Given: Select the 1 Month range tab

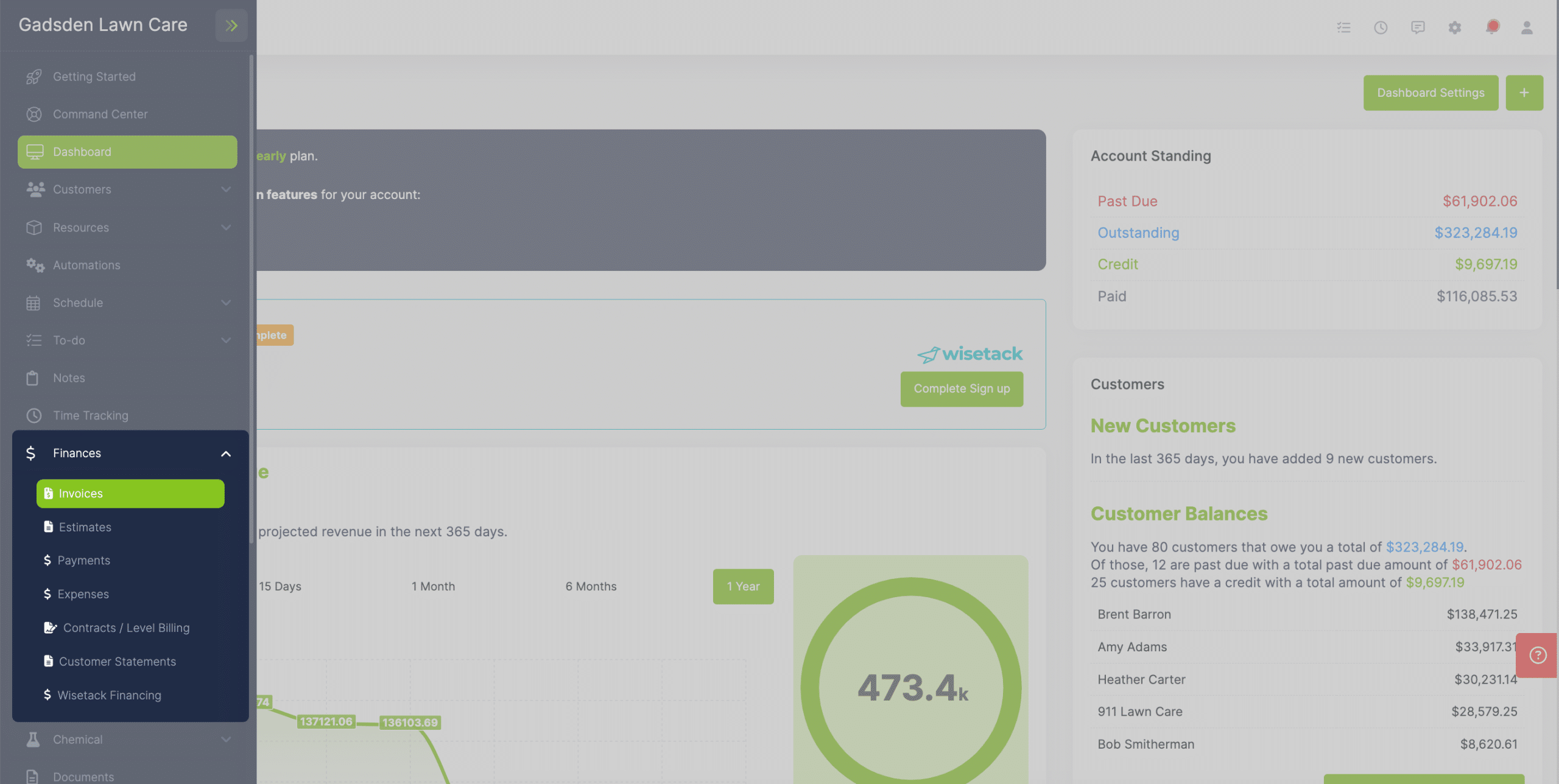Looking at the screenshot, I should (x=433, y=586).
